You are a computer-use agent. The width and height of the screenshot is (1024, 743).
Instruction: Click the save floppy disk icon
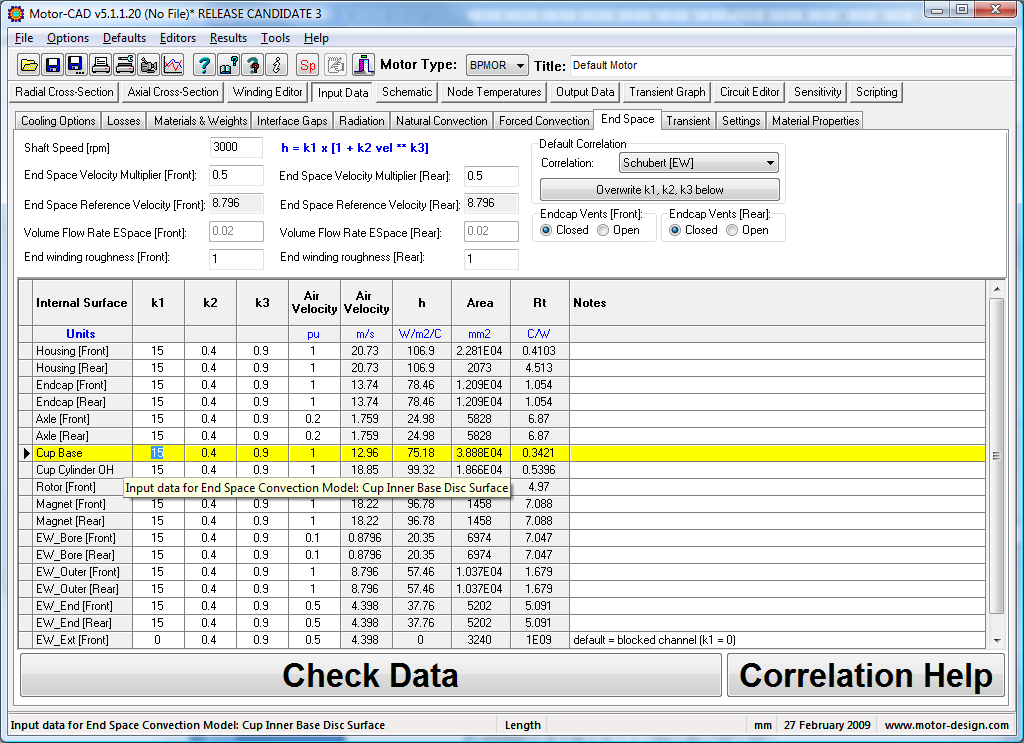tap(53, 65)
